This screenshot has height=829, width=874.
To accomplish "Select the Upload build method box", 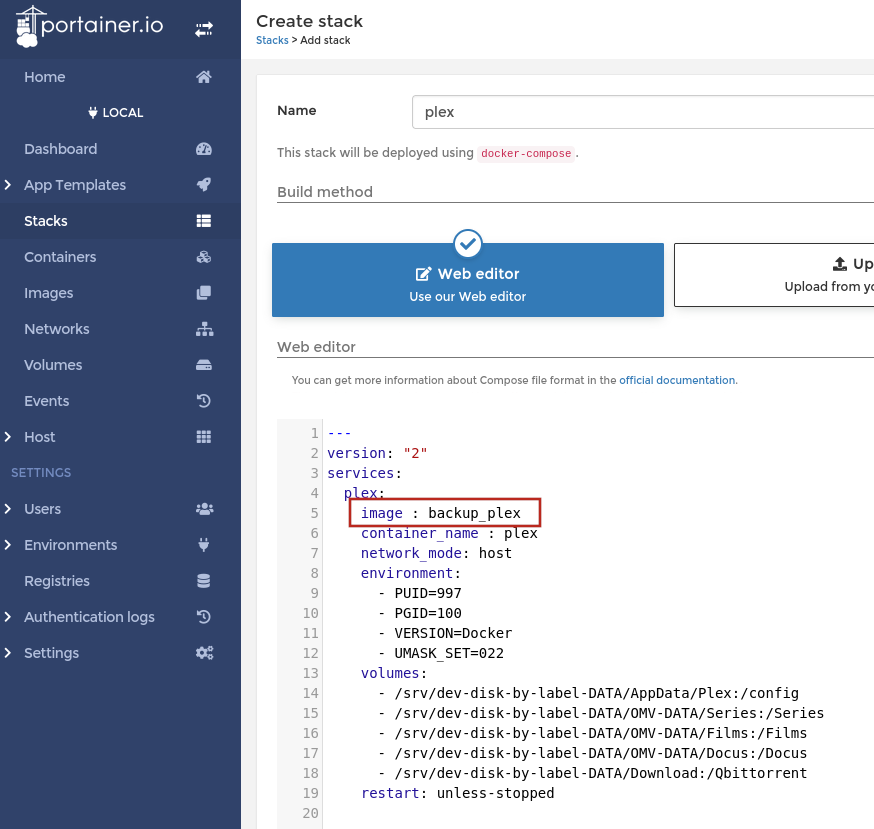I will 774,275.
